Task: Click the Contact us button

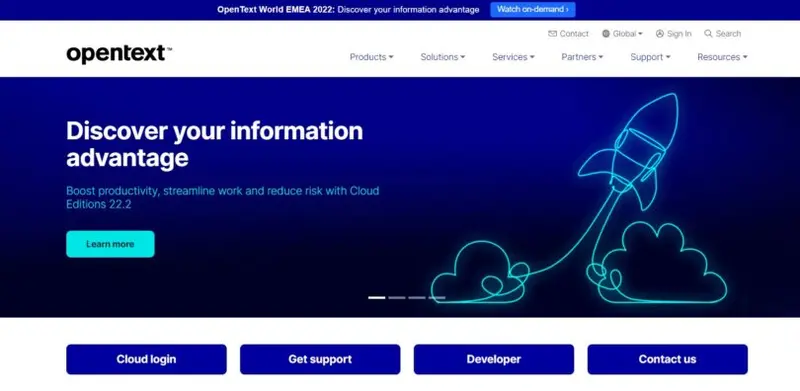Action: (x=667, y=359)
